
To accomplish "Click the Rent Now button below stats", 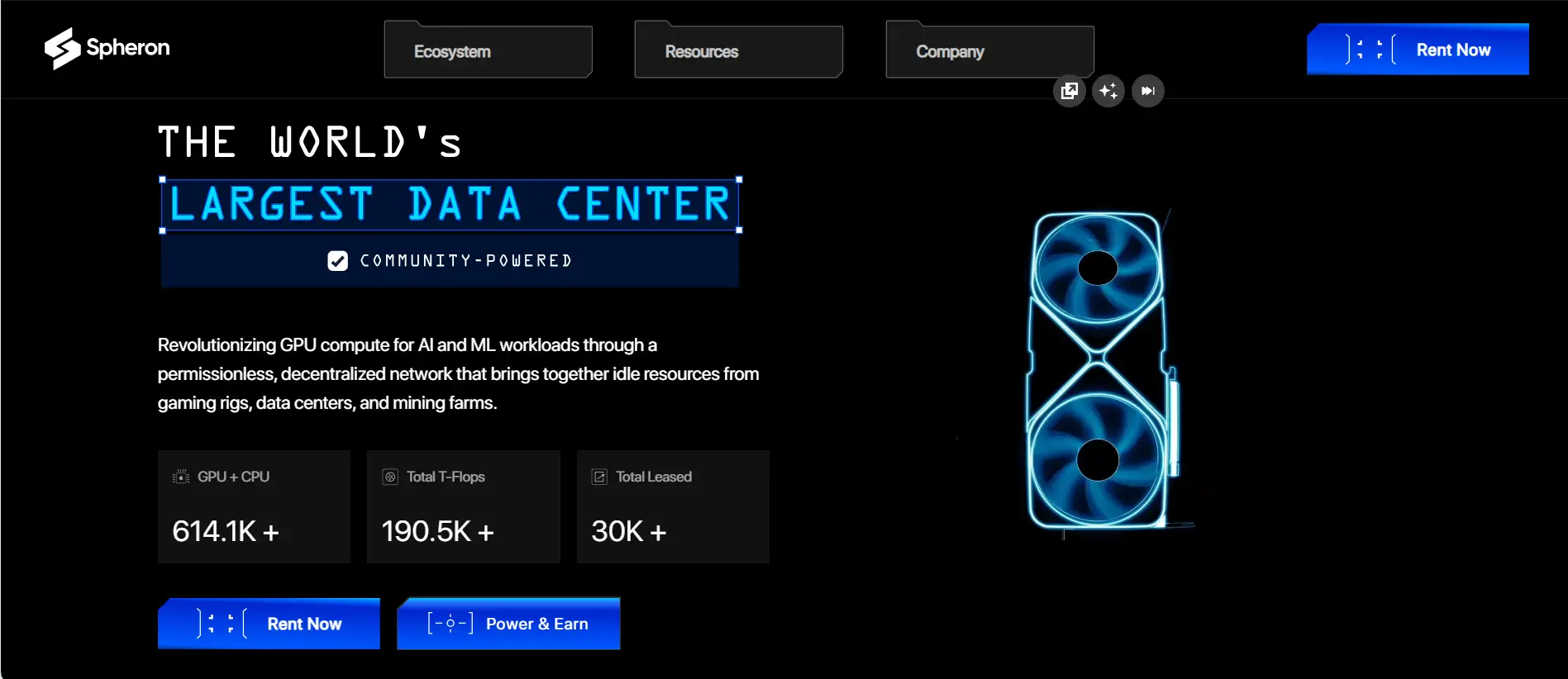I will click(269, 624).
